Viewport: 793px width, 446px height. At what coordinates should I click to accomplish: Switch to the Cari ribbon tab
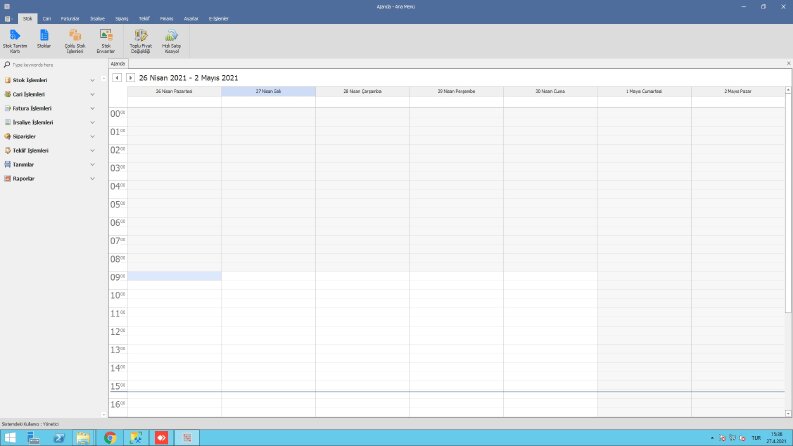(47, 19)
